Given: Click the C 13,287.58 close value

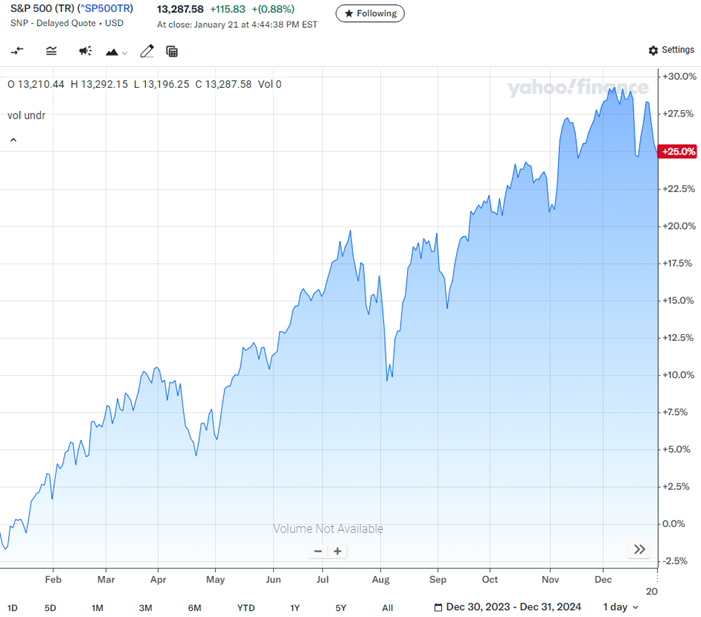Looking at the screenshot, I should [223, 84].
